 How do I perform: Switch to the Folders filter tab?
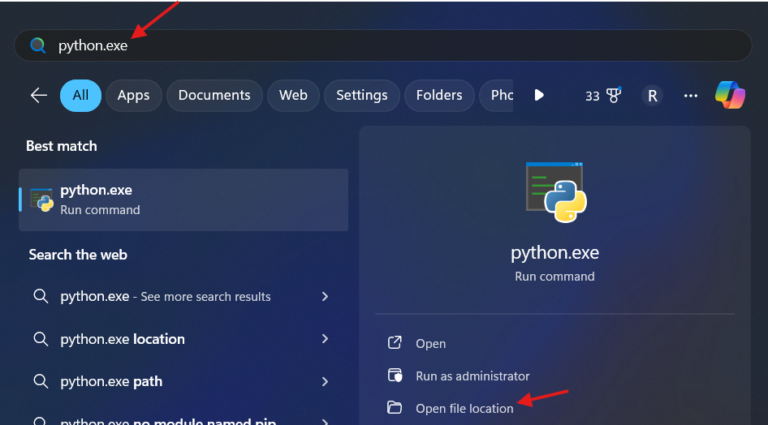pyautogui.click(x=439, y=95)
